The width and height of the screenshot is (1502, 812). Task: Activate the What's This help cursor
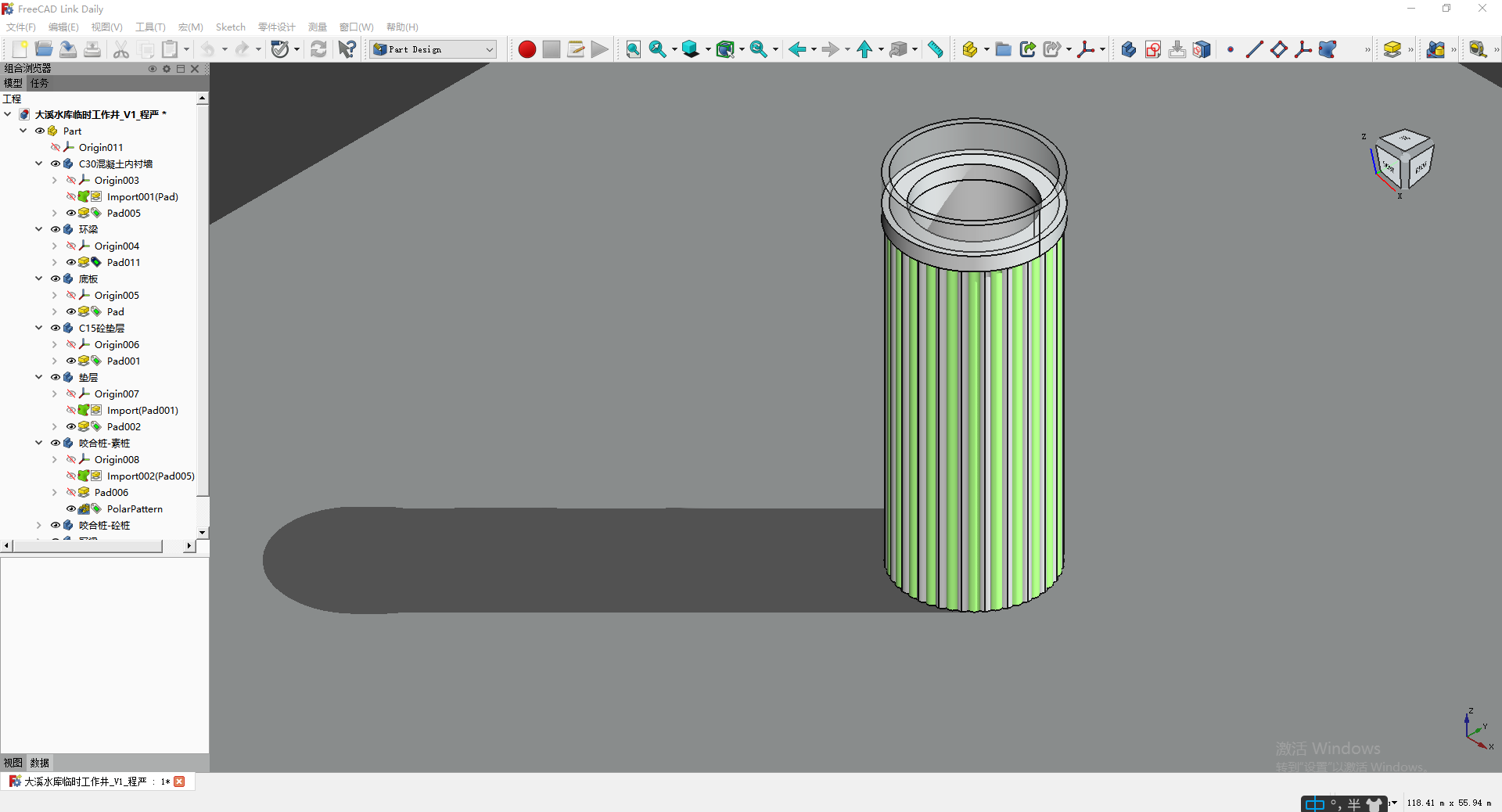coord(347,49)
